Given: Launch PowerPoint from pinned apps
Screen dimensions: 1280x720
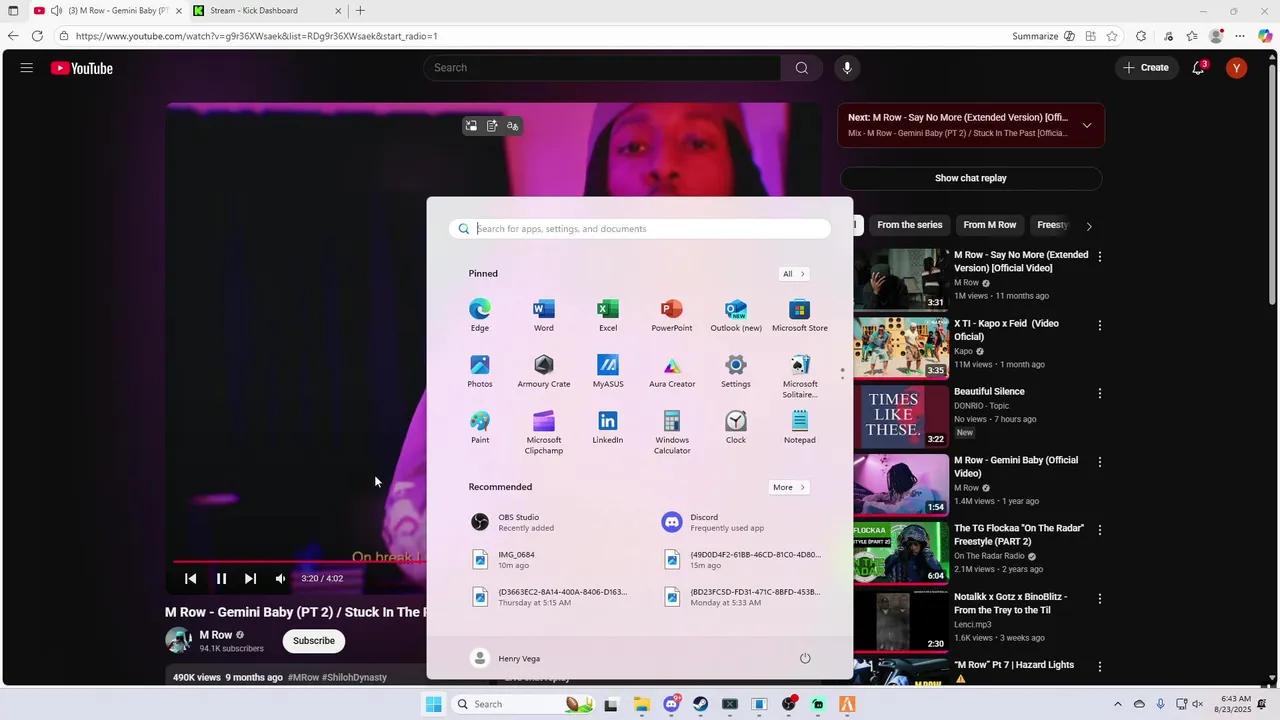Looking at the screenshot, I should tap(672, 314).
